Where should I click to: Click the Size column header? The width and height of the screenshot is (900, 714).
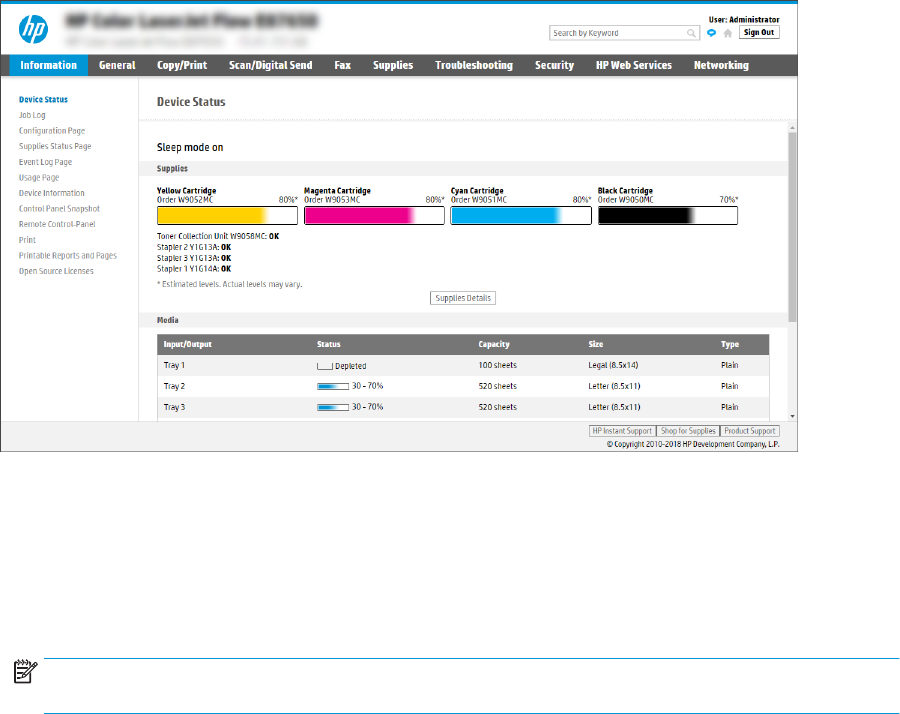tap(596, 344)
